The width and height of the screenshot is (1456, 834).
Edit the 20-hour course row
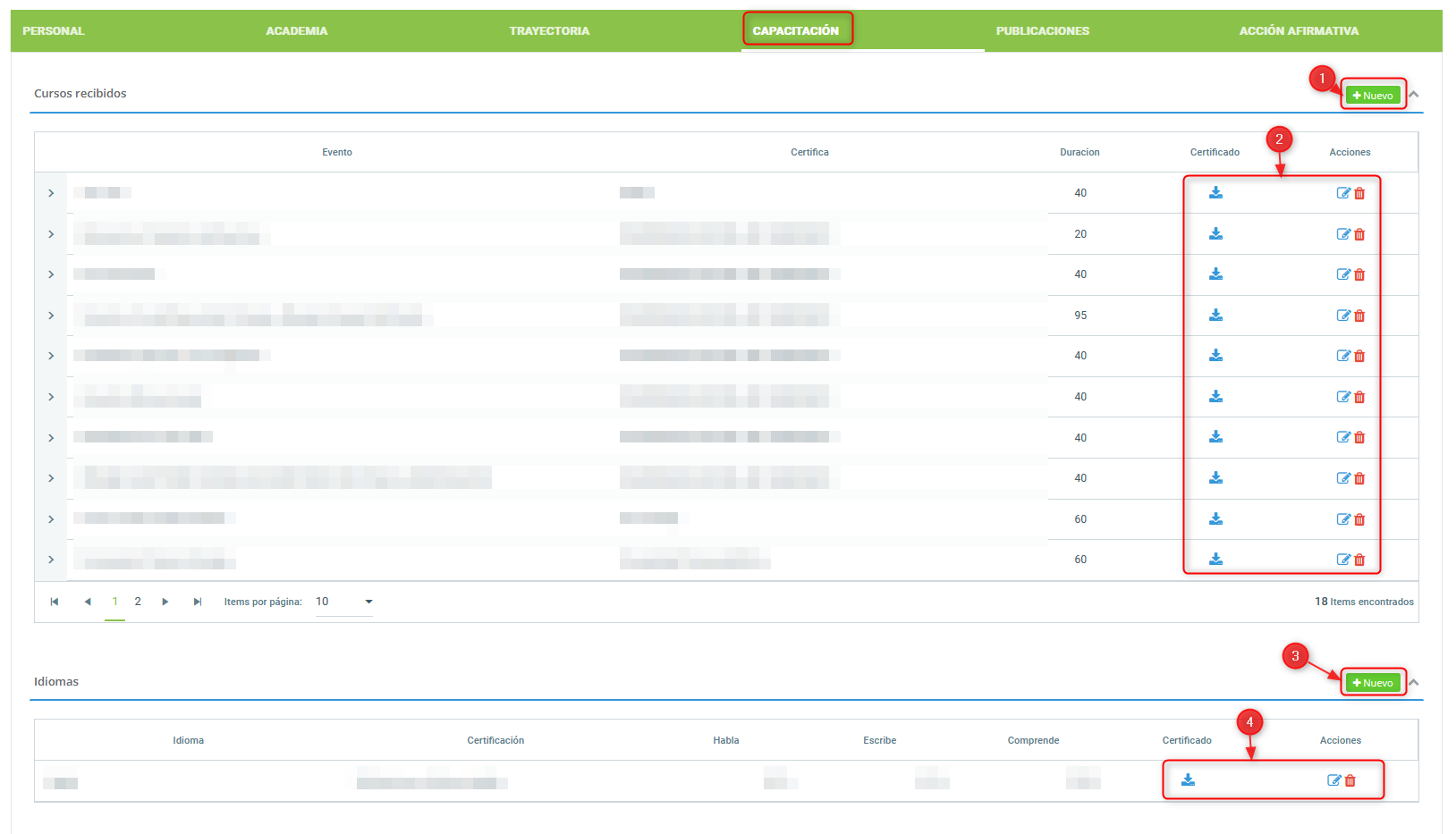pos(1343,234)
